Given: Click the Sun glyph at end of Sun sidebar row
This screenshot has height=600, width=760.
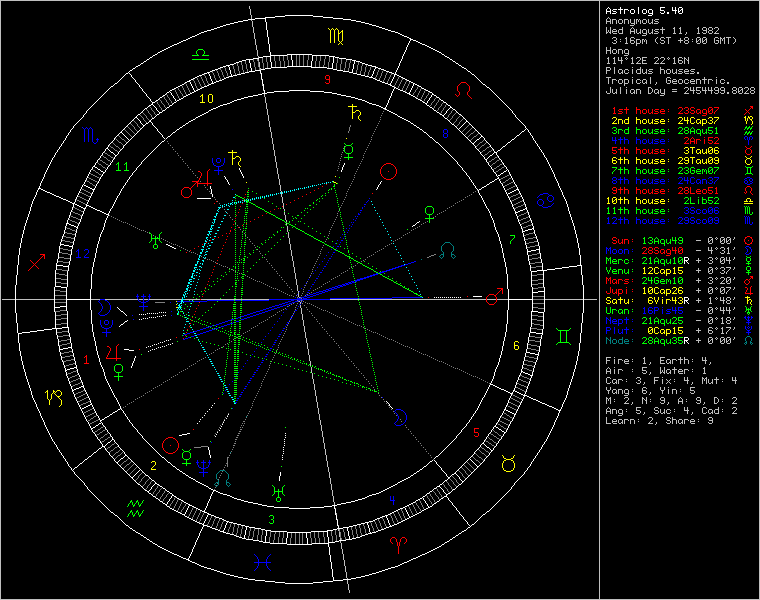Looking at the screenshot, I should click(748, 241).
